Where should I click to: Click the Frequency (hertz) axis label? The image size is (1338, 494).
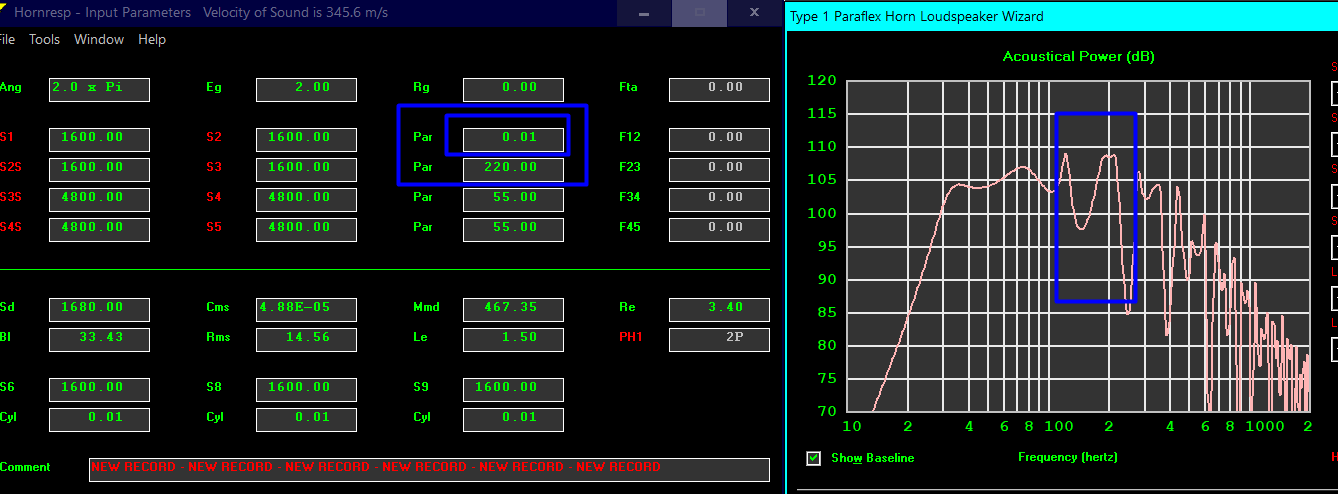pyautogui.click(x=1068, y=457)
